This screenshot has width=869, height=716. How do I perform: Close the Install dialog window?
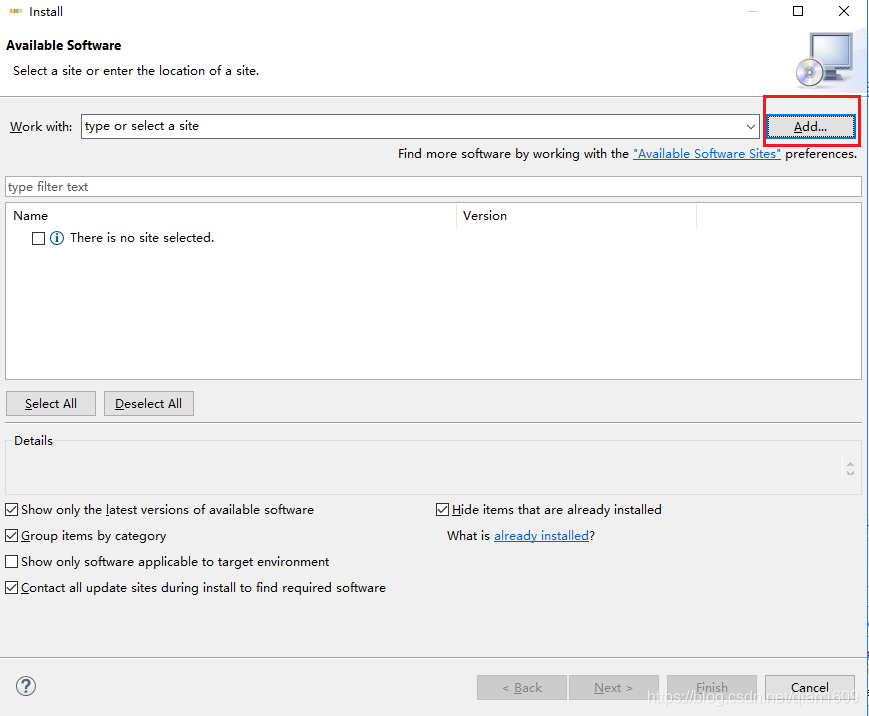click(845, 12)
